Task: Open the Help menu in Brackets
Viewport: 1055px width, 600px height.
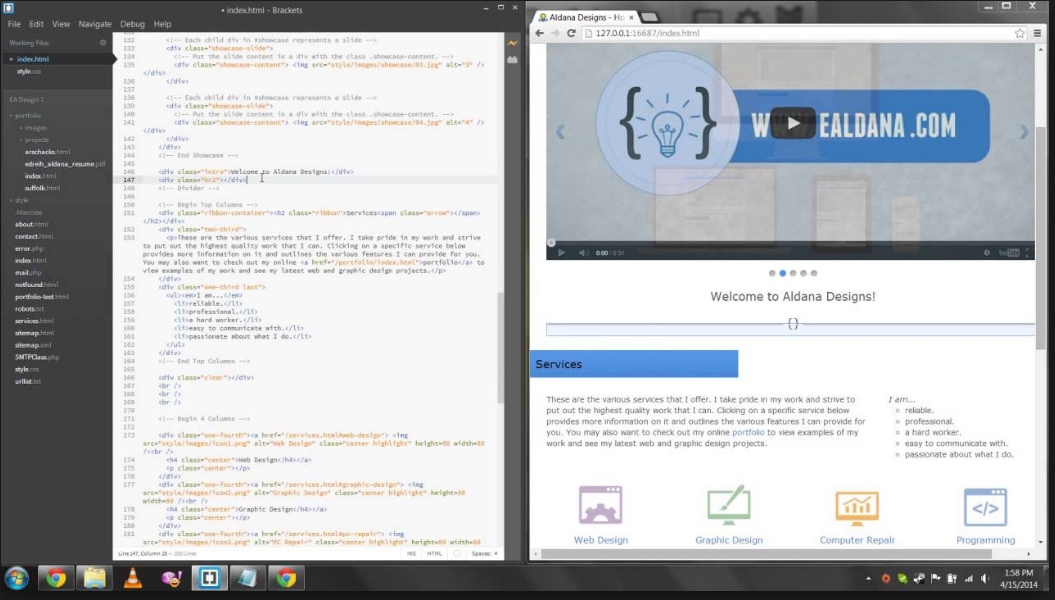Action: [x=162, y=24]
